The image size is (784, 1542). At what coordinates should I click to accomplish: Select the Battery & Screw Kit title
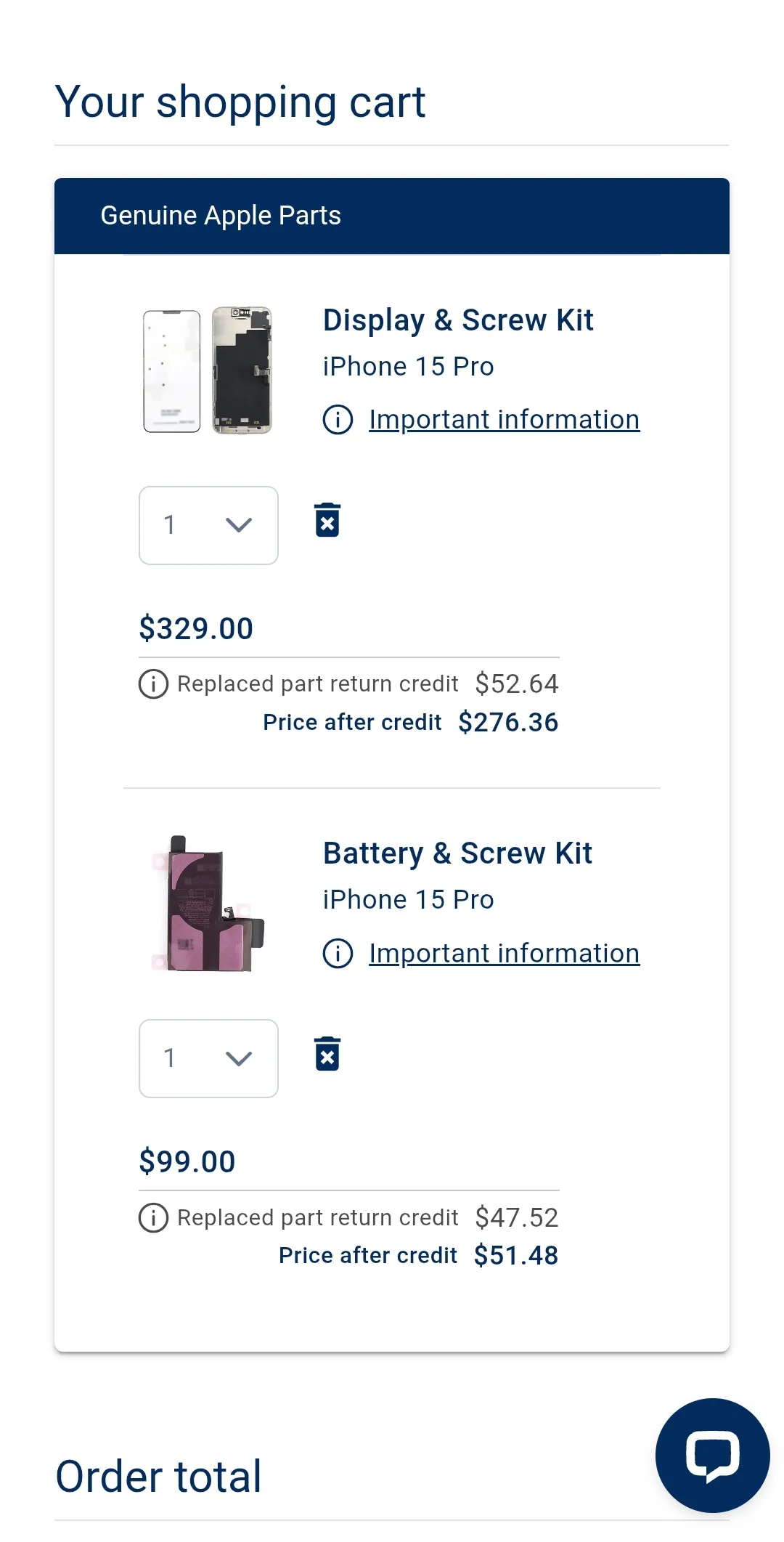click(457, 853)
